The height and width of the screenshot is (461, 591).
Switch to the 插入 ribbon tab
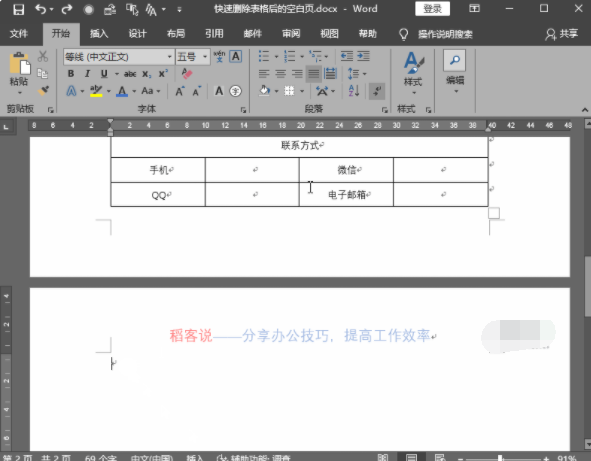coord(99,34)
